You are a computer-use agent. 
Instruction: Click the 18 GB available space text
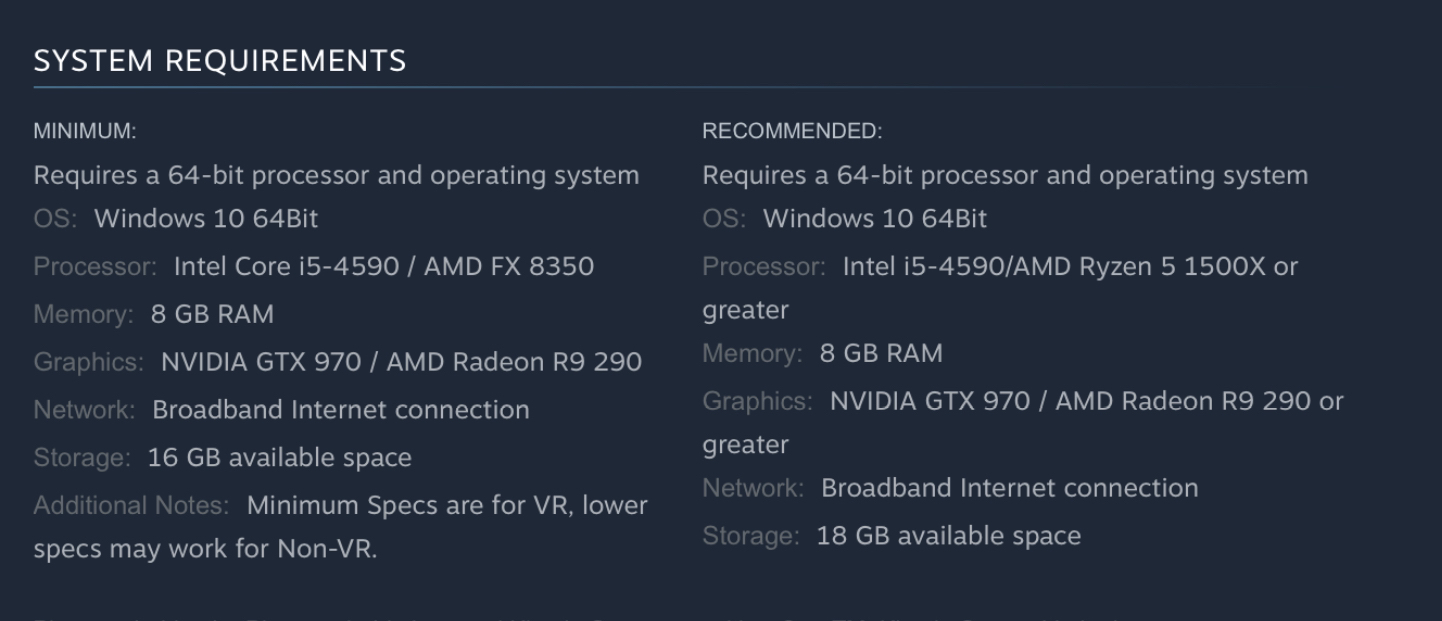pos(949,536)
